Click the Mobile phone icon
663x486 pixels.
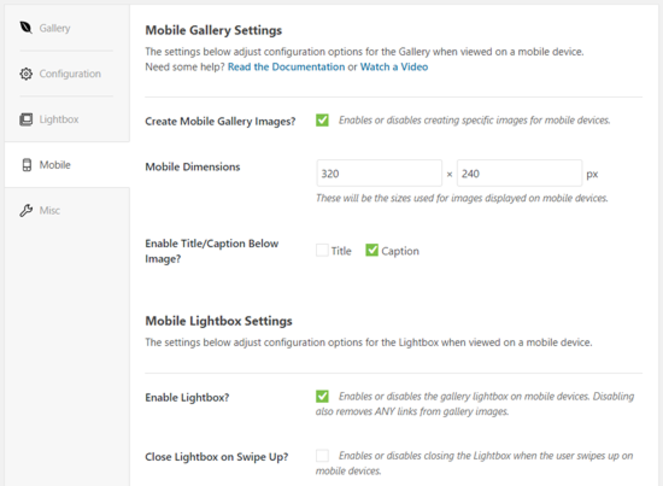[x=26, y=165]
